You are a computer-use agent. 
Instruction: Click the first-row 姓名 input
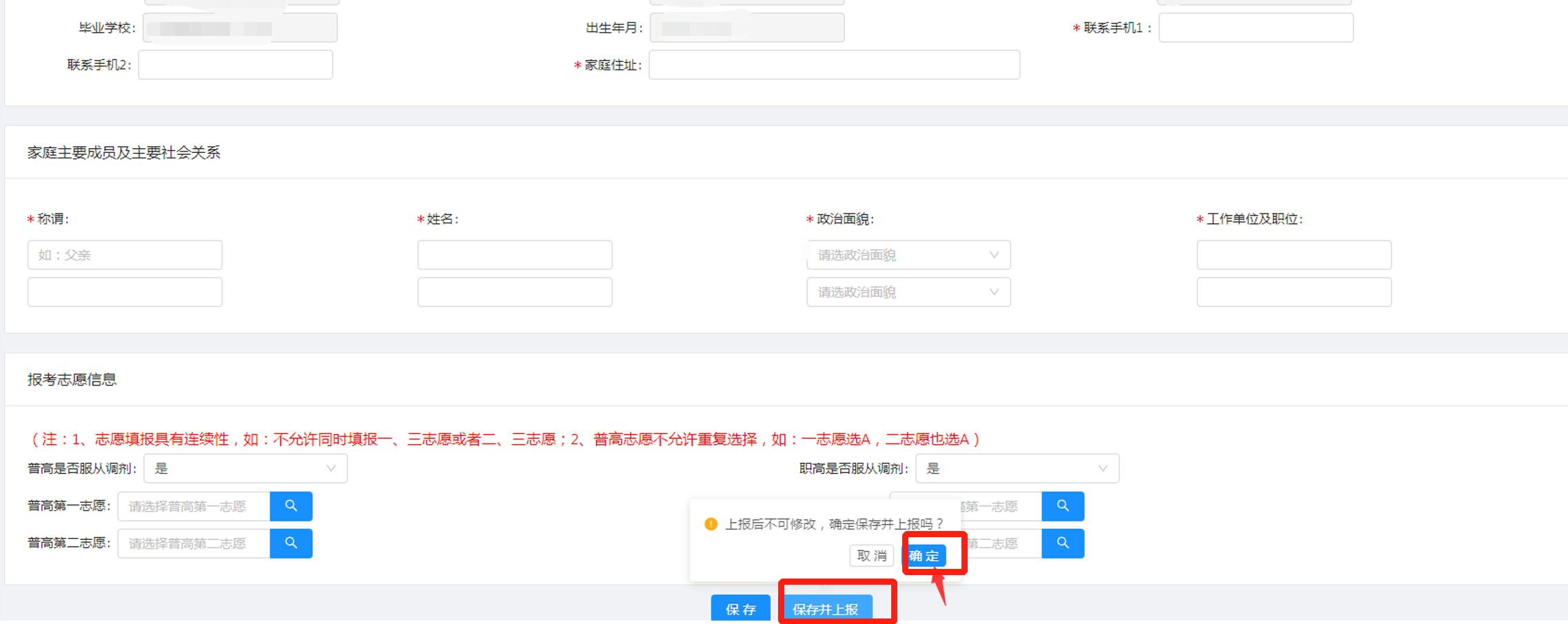515,255
